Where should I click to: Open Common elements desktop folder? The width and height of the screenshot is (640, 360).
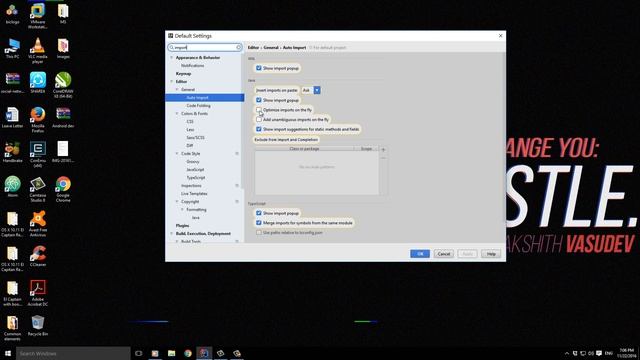(12, 328)
